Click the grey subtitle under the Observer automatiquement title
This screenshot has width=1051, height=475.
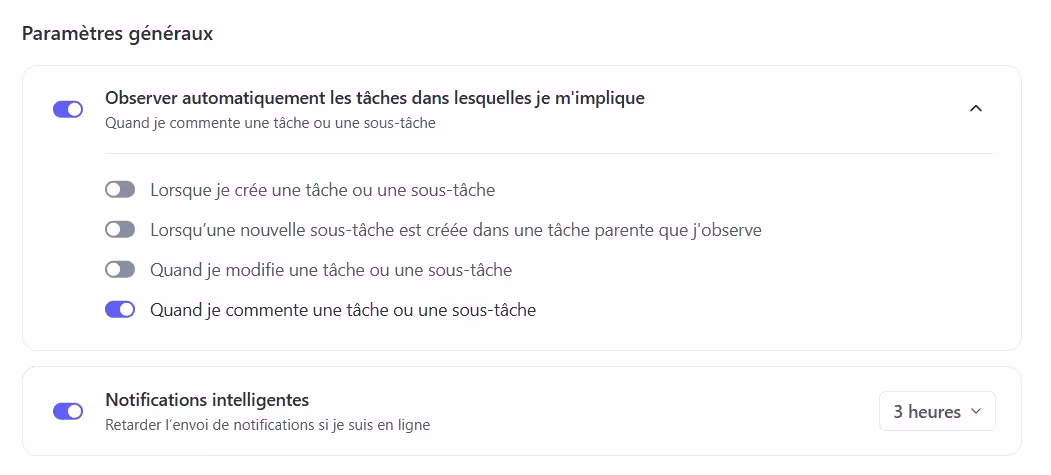(x=270, y=124)
